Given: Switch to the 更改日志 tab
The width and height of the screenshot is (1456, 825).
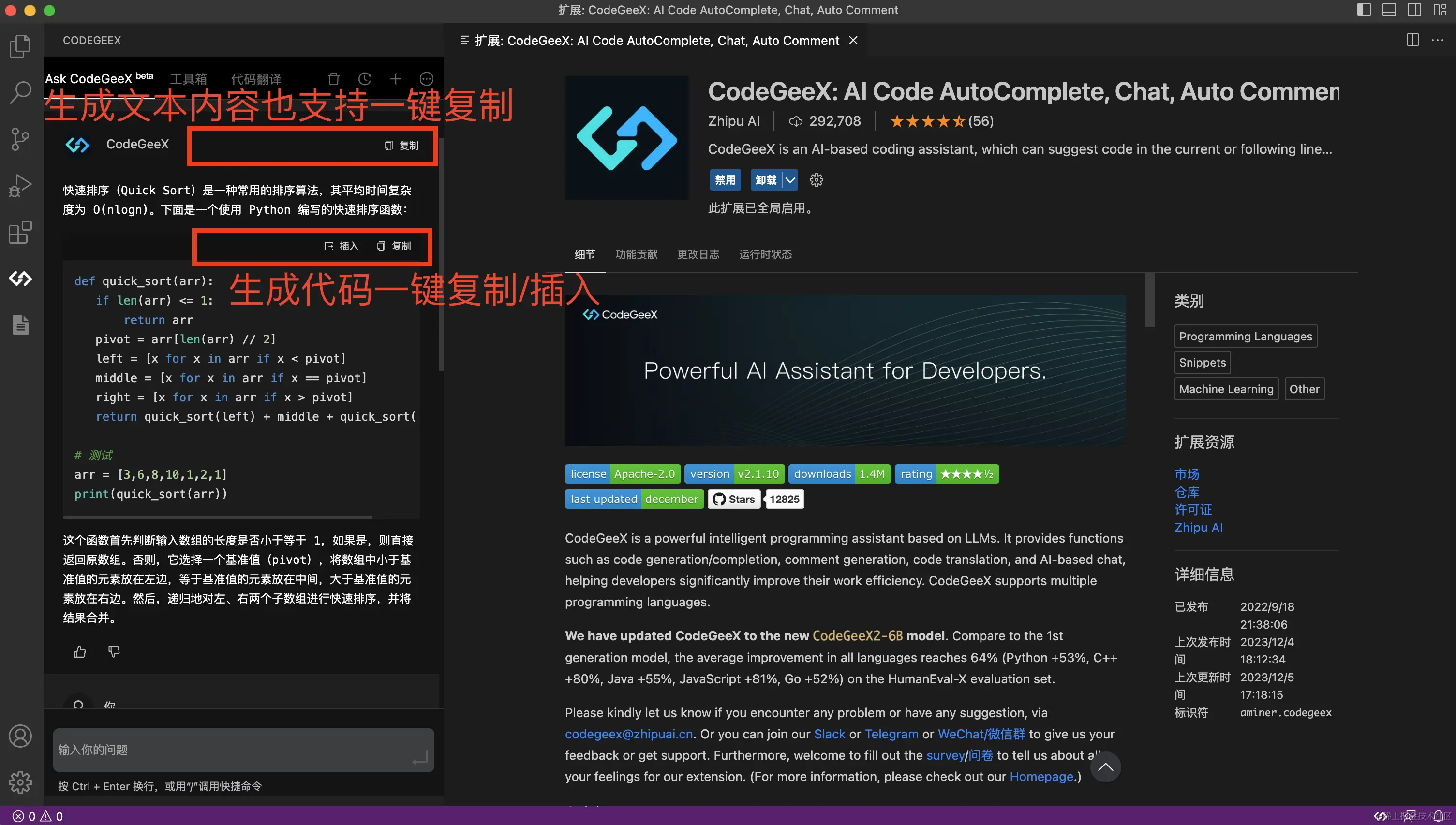Looking at the screenshot, I should tap(698, 254).
